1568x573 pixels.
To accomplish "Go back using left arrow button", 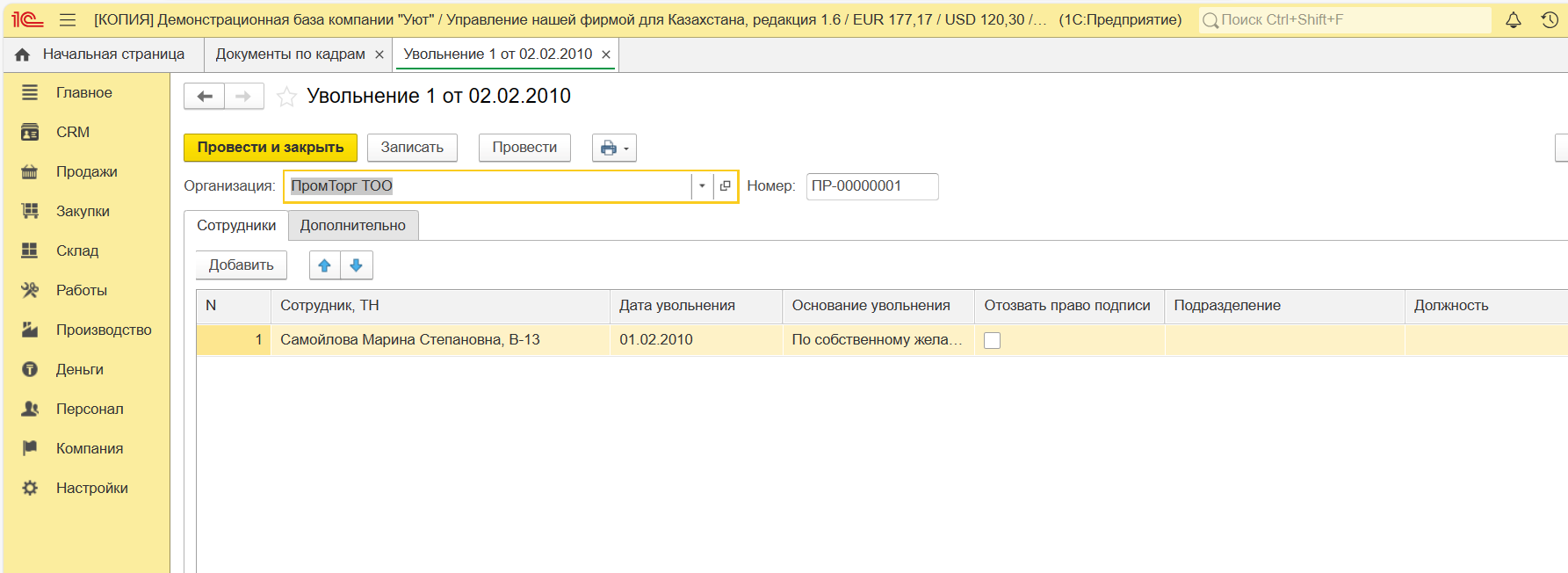I will pyautogui.click(x=205, y=97).
